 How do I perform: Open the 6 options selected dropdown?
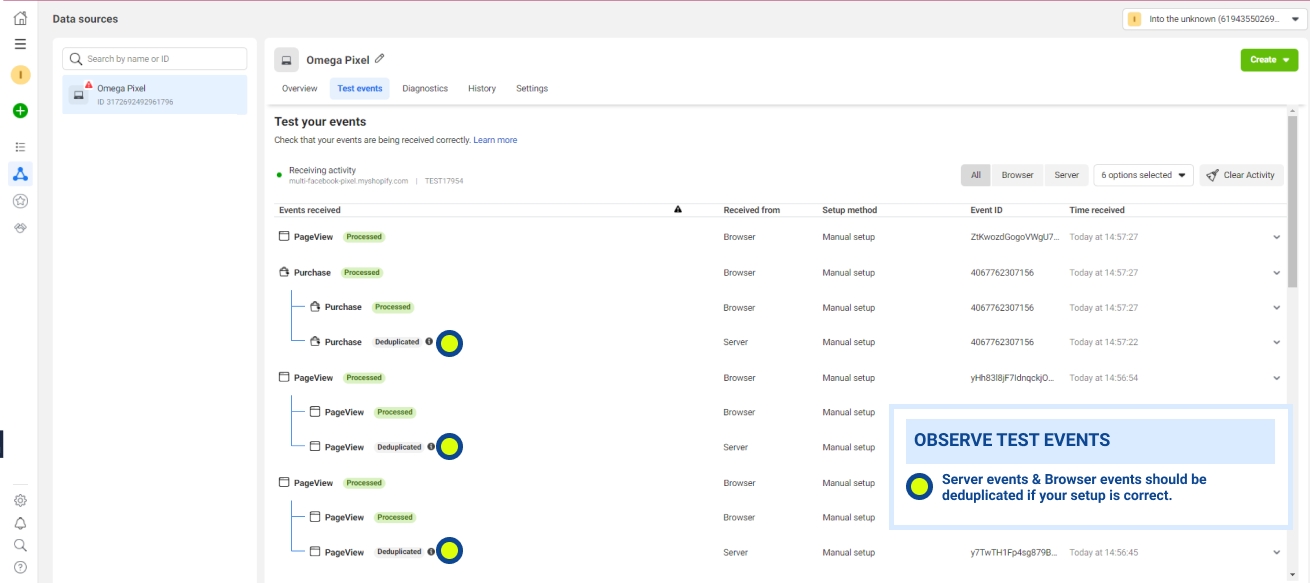pyautogui.click(x=1143, y=175)
